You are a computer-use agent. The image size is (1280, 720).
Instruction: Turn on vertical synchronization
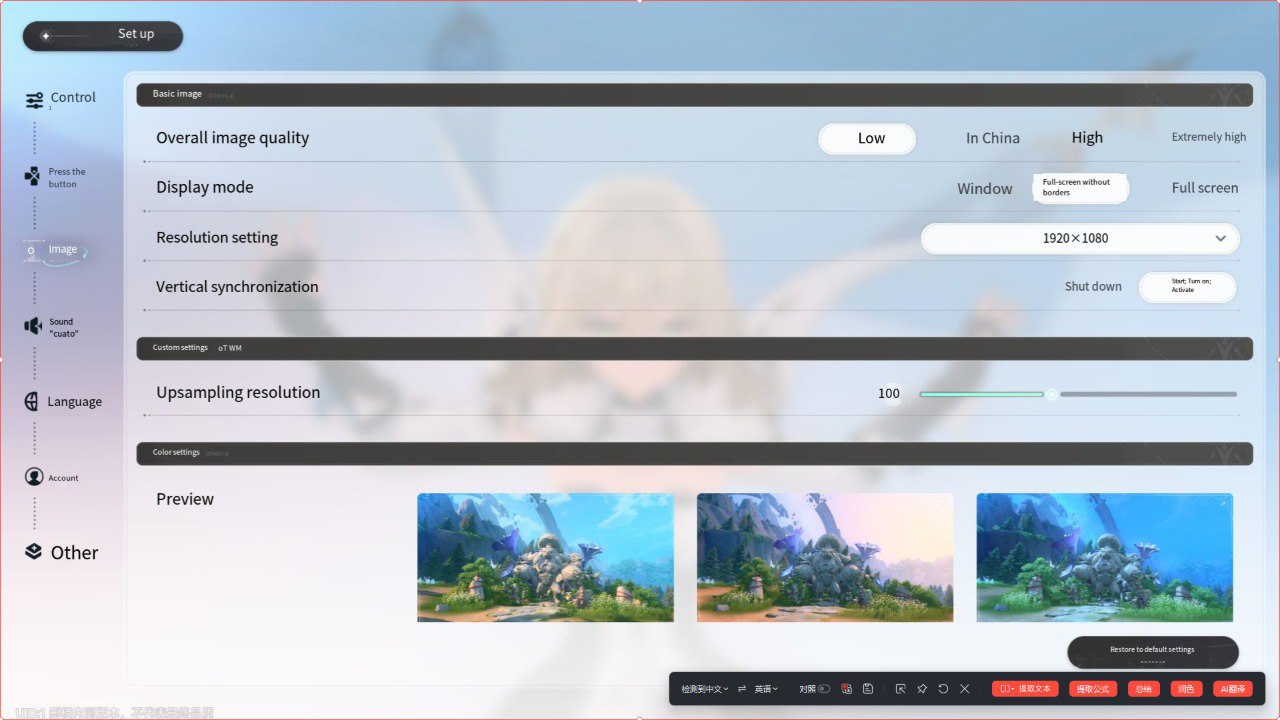[x=1188, y=287]
